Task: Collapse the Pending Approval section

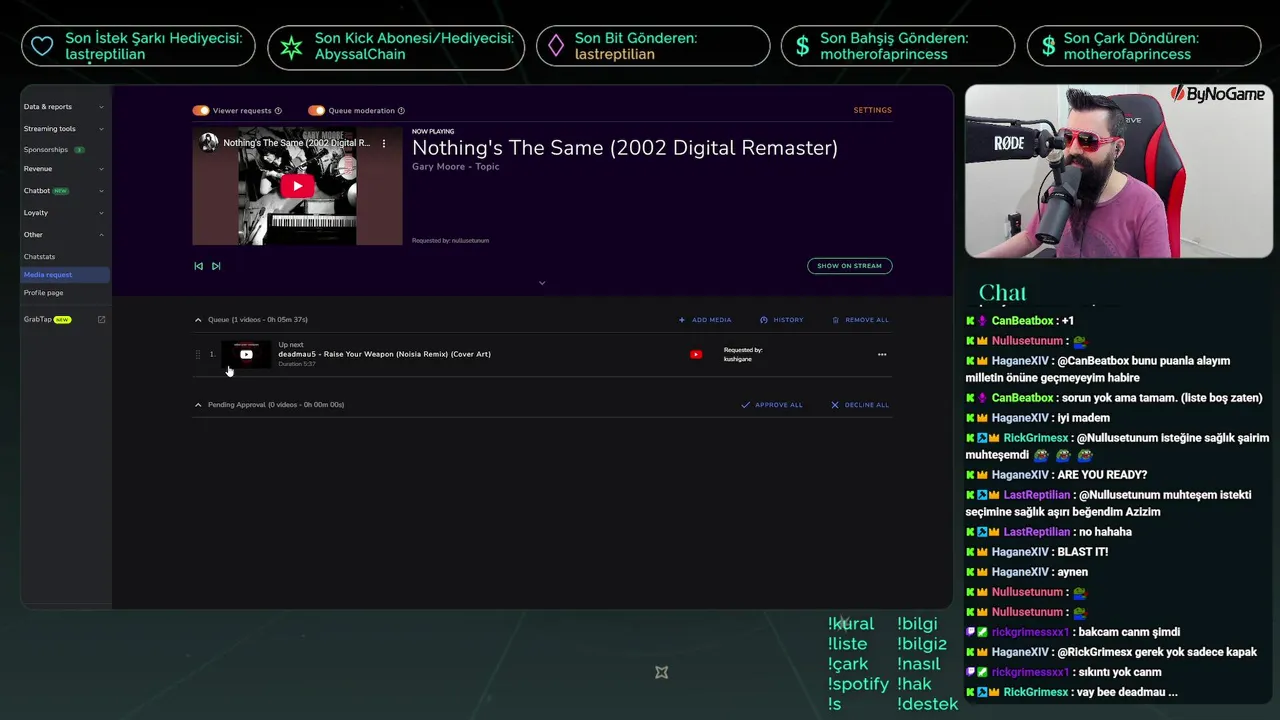Action: pyautogui.click(x=198, y=405)
